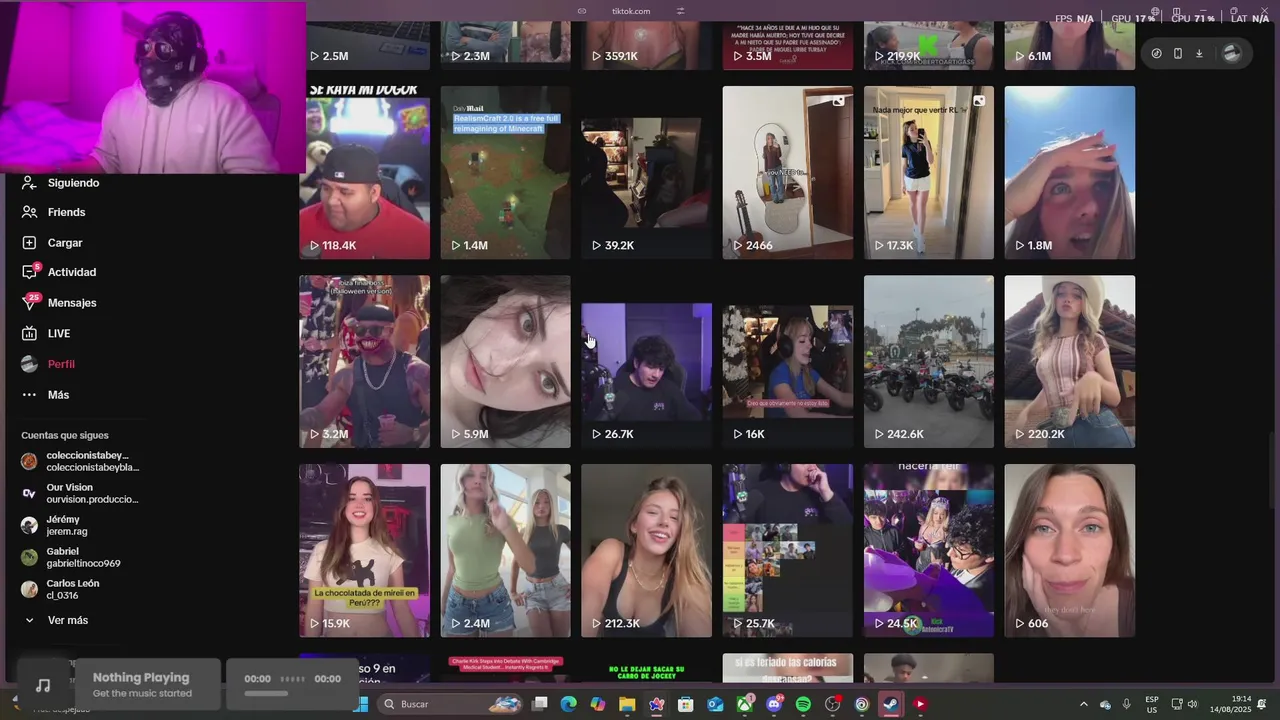This screenshot has width=1280, height=720.
Task: Open Task View from the taskbar
Action: click(540, 704)
